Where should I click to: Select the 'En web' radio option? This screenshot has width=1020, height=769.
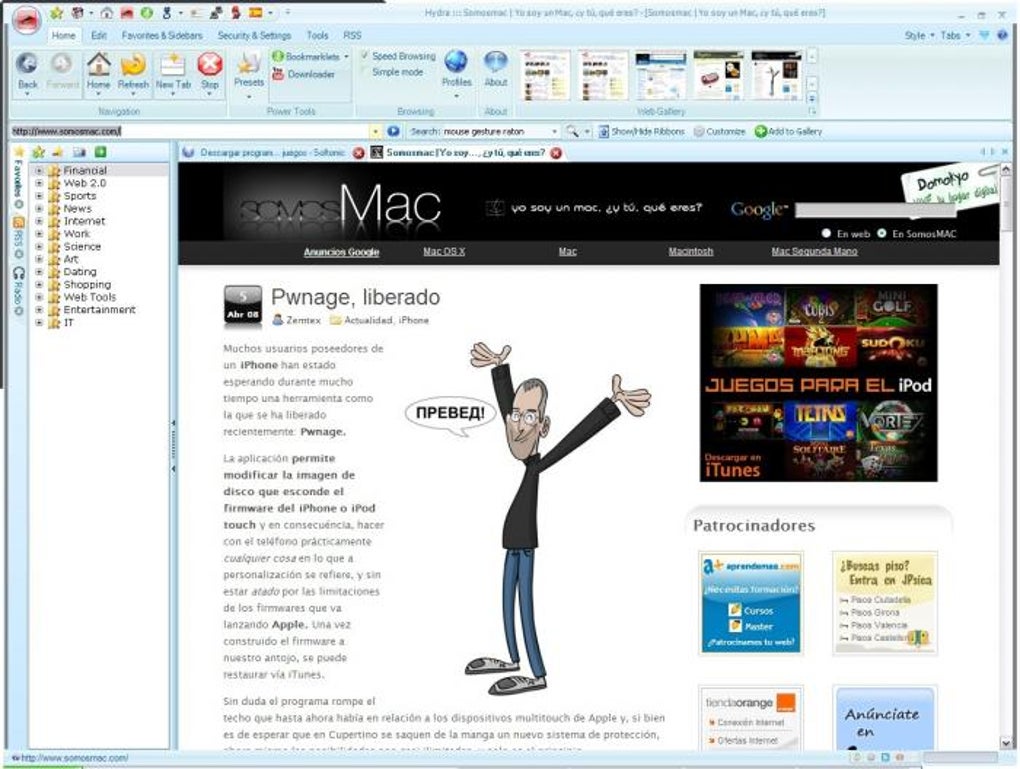coord(826,233)
